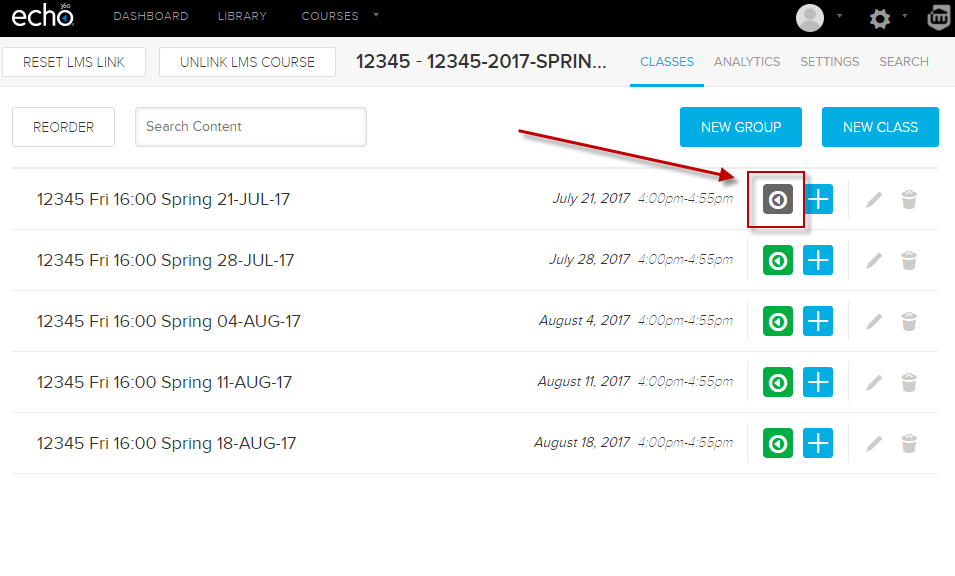
Task: Click the green capture icon for 18-AUG-17 class
Action: (x=778, y=444)
